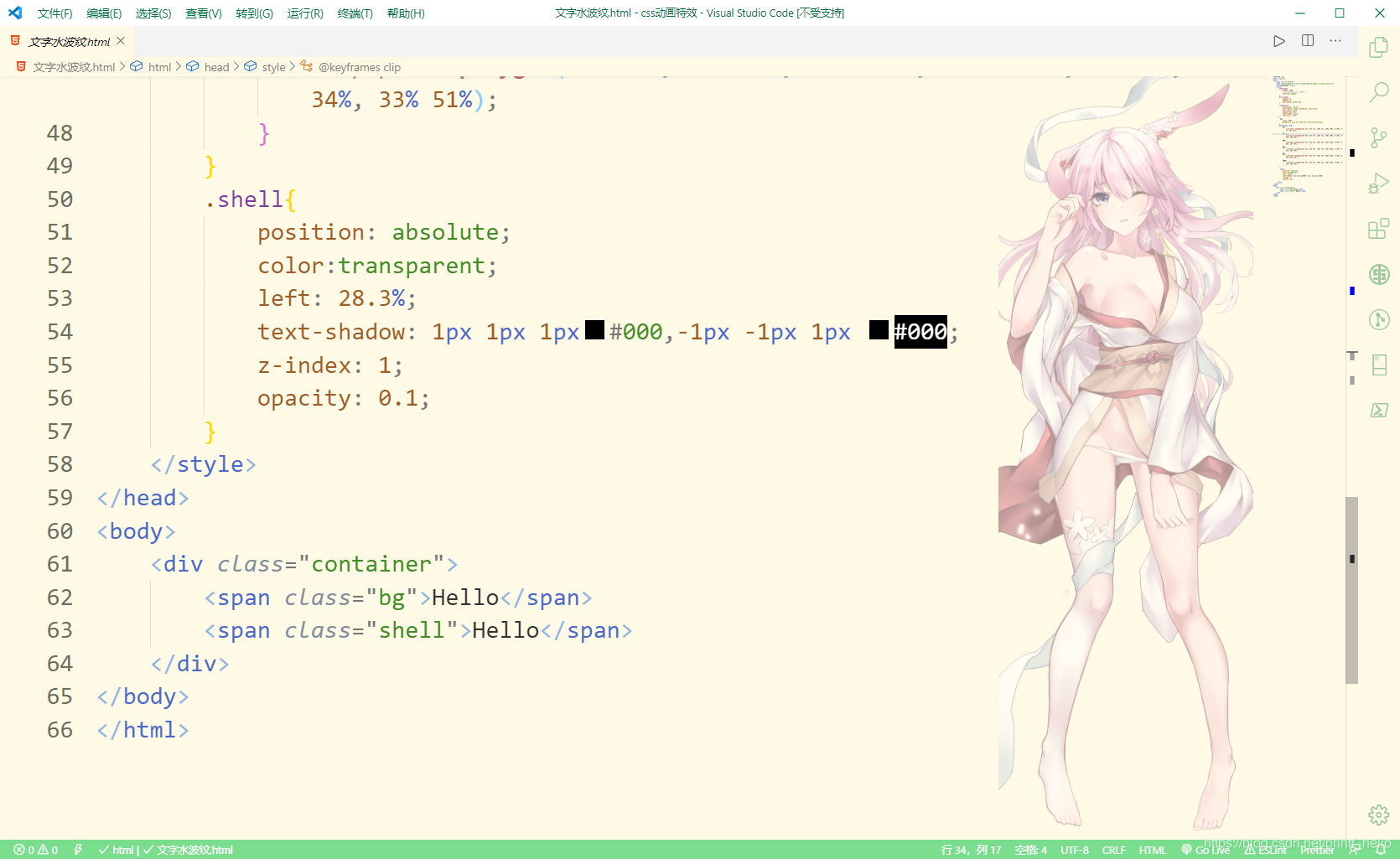Split the editor to the right

click(x=1308, y=41)
